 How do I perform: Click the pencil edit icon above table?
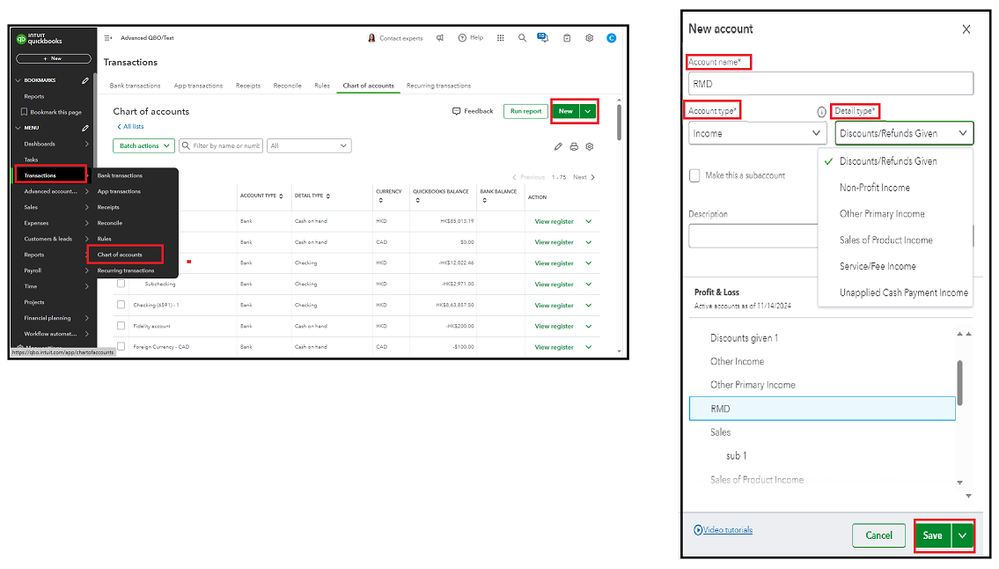558,147
